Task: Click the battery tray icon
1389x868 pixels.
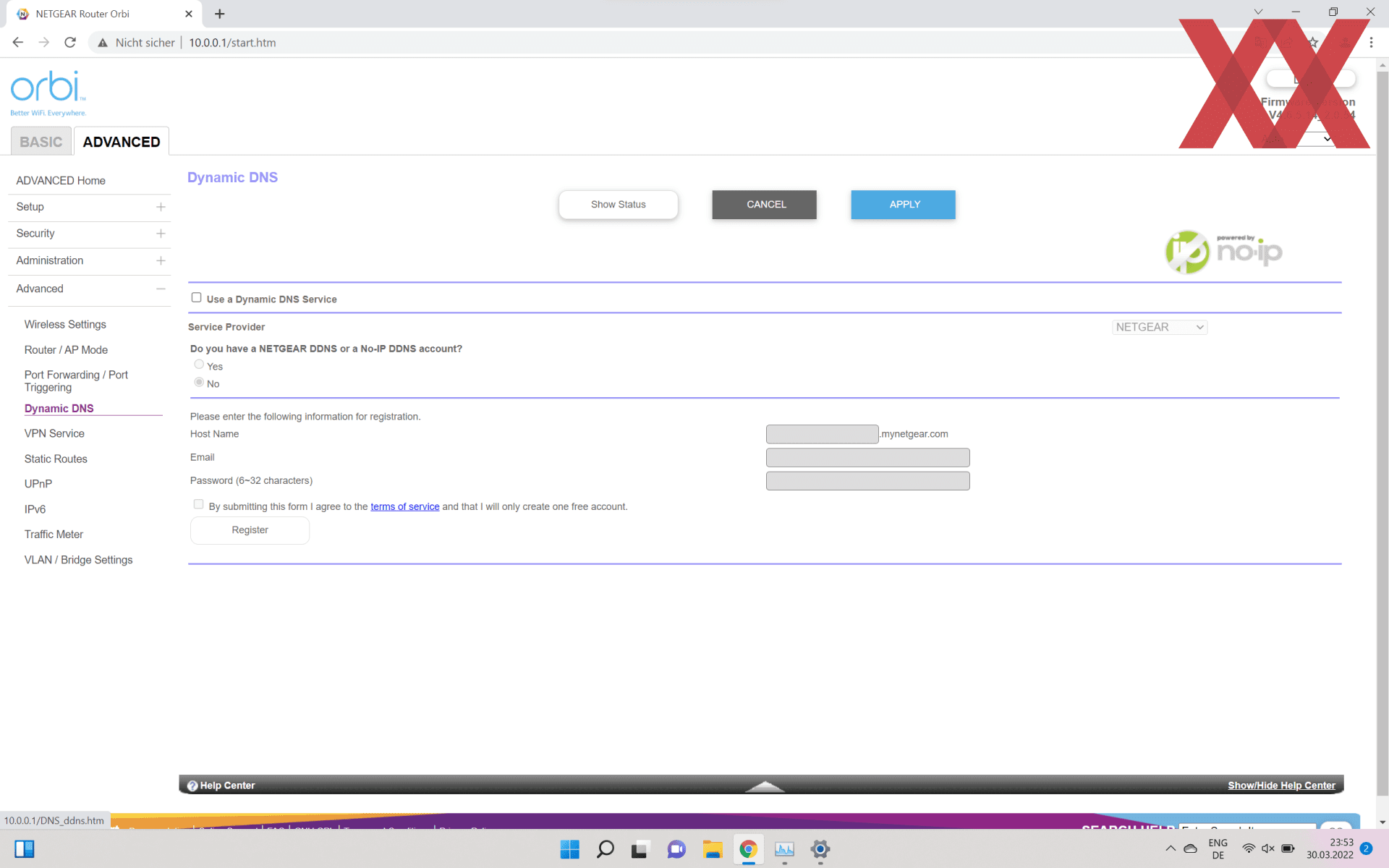Action: 1288,848
